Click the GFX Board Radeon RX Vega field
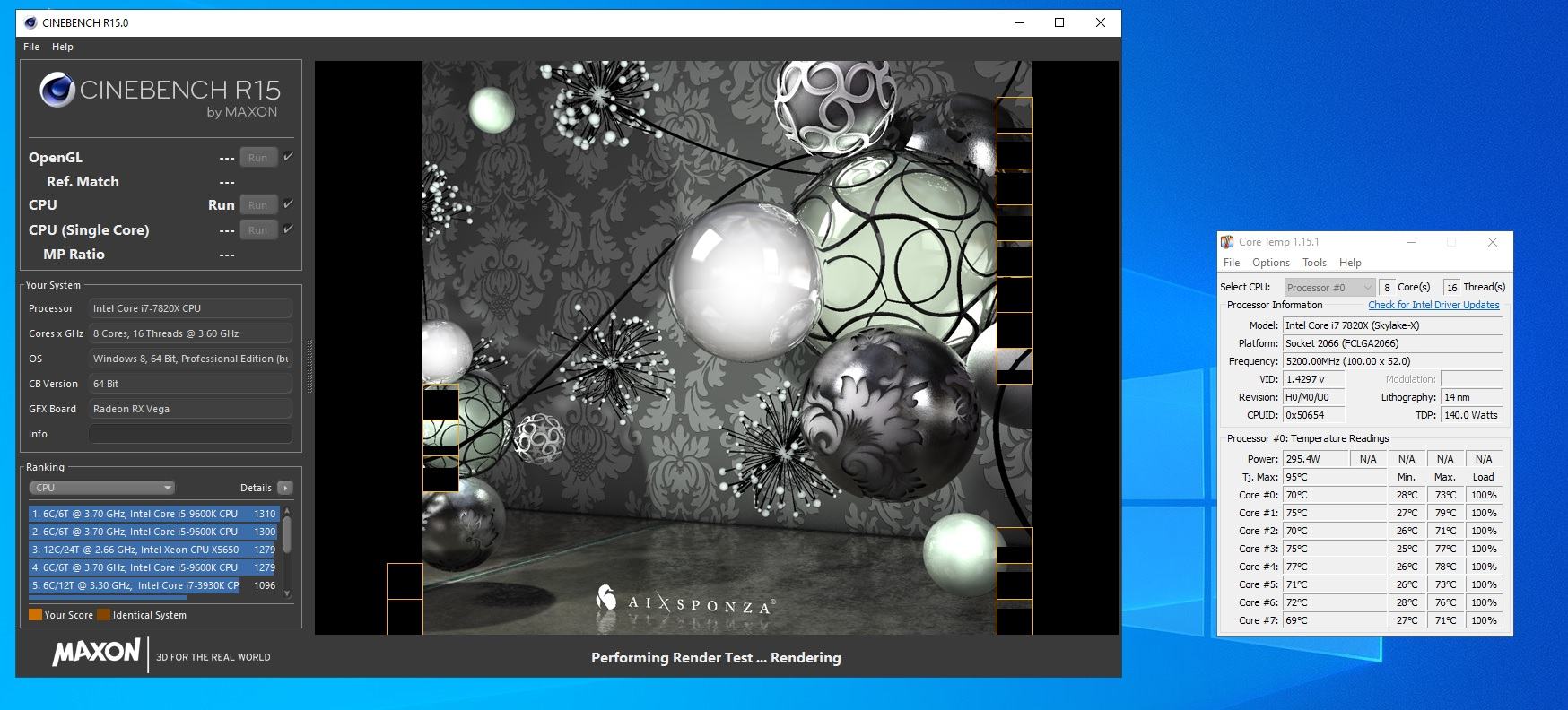Screen dimensions: 1568x710 pyautogui.click(x=190, y=409)
